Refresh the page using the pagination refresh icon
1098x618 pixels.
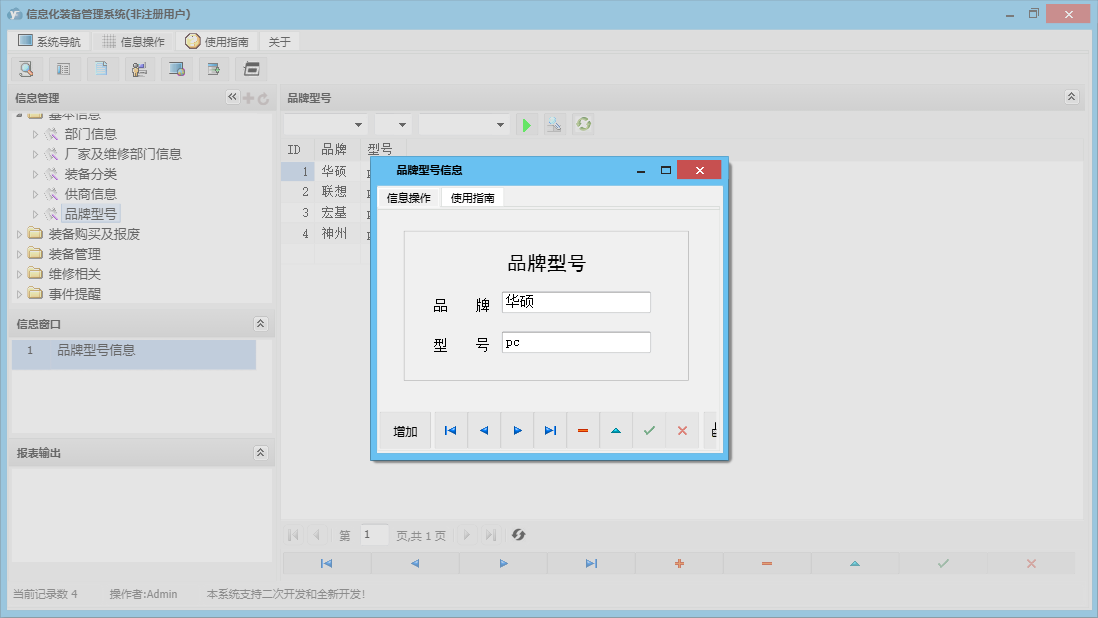coord(518,535)
